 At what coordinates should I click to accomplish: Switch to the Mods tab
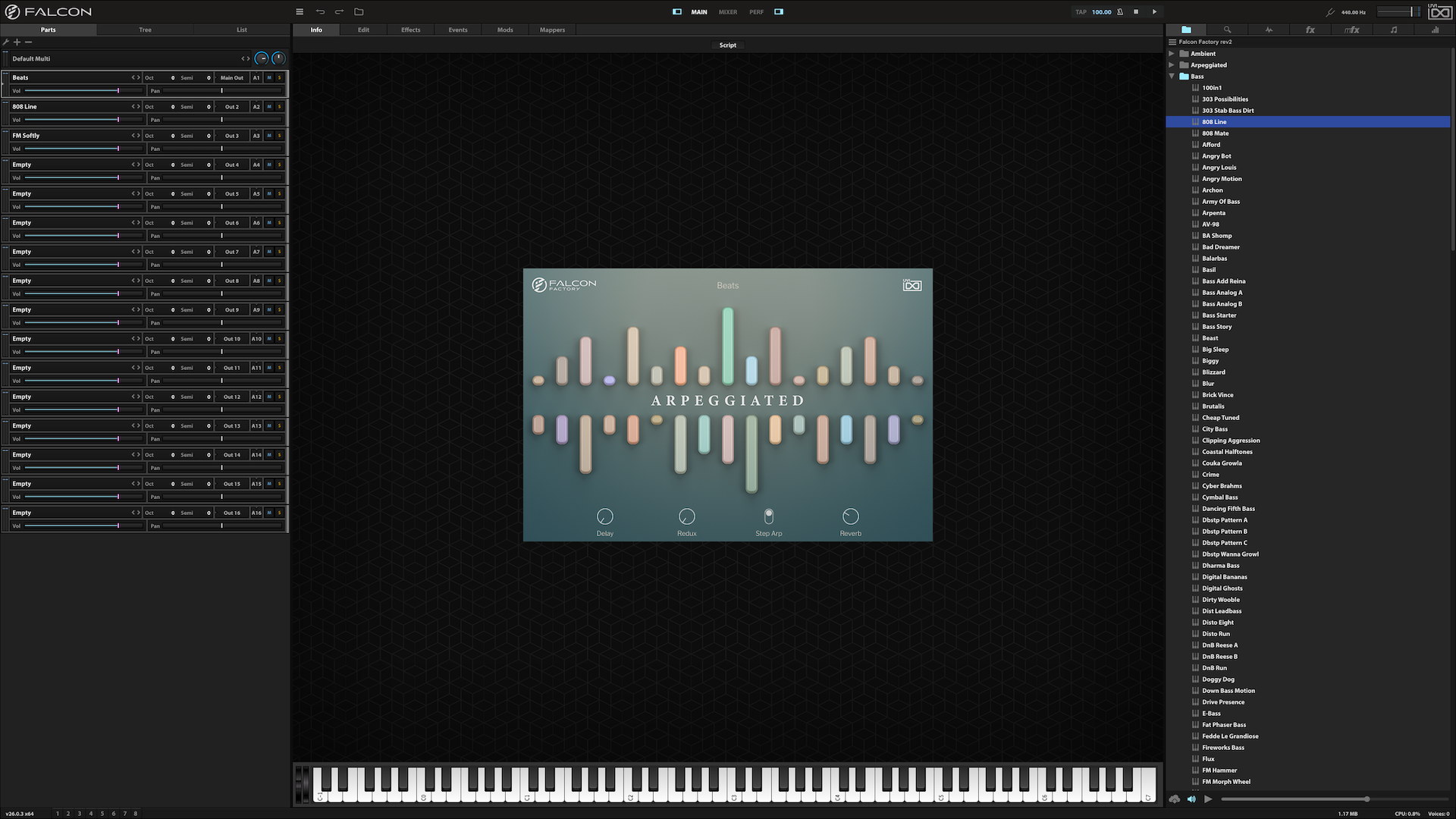click(x=505, y=30)
